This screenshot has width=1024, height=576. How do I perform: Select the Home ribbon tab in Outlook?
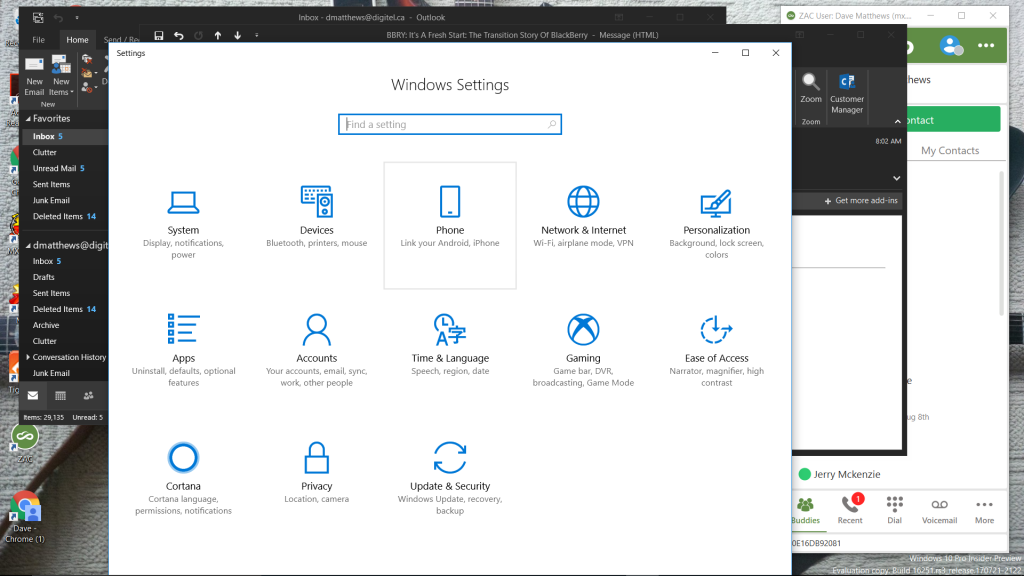(x=77, y=40)
